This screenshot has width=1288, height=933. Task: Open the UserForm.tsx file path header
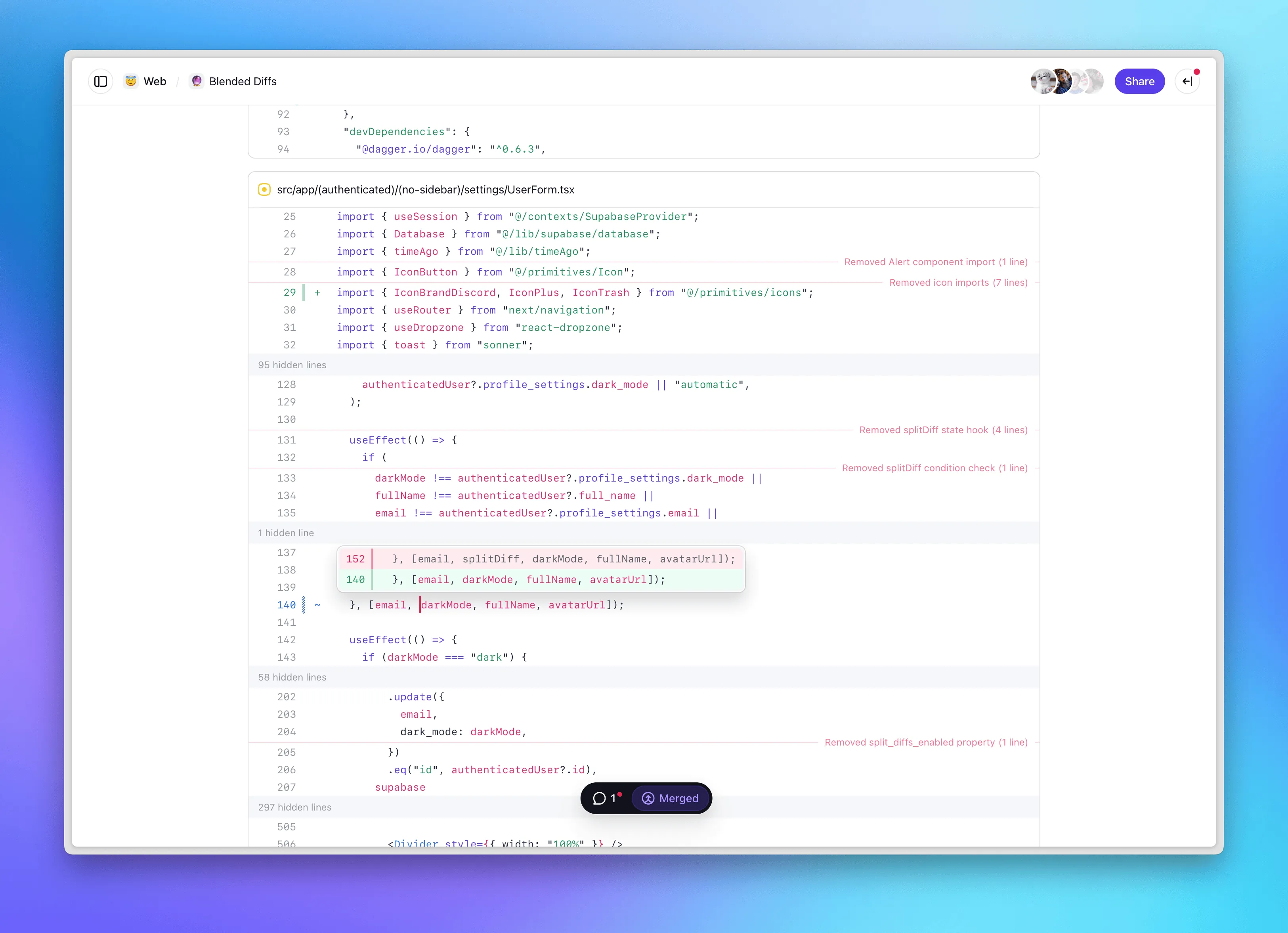[426, 190]
